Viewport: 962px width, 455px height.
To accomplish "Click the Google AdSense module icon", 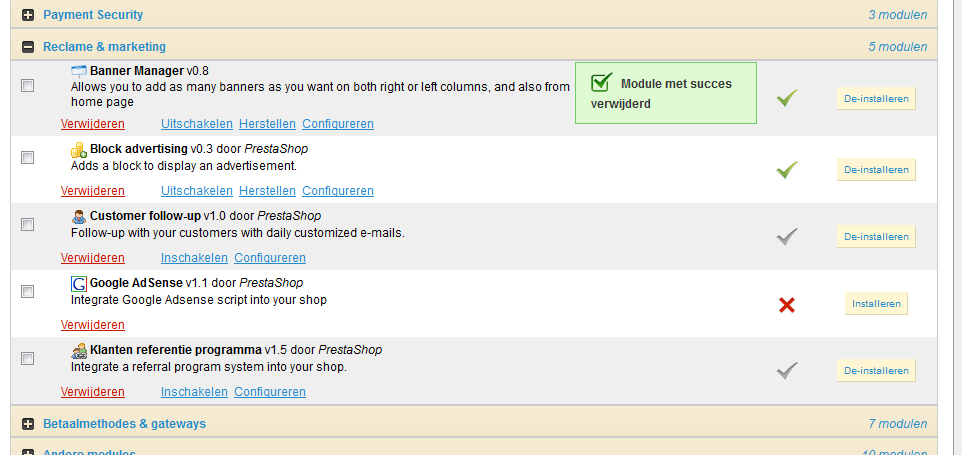I will tap(79, 283).
